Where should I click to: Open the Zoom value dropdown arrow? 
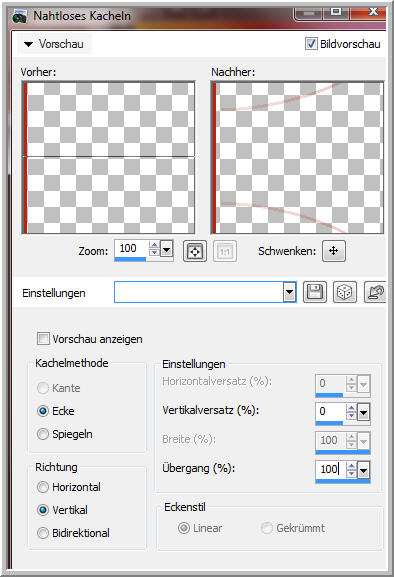[x=167, y=250]
